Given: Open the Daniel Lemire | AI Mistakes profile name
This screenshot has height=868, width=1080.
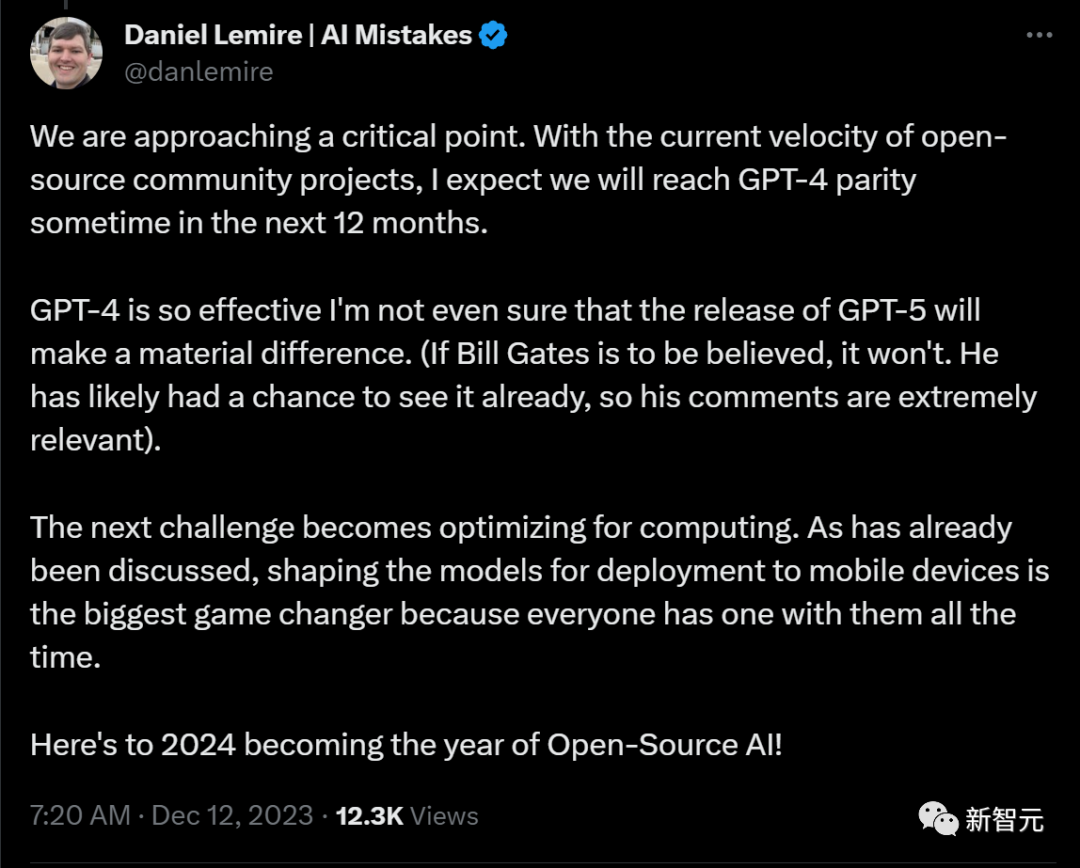Looking at the screenshot, I should click(297, 36).
